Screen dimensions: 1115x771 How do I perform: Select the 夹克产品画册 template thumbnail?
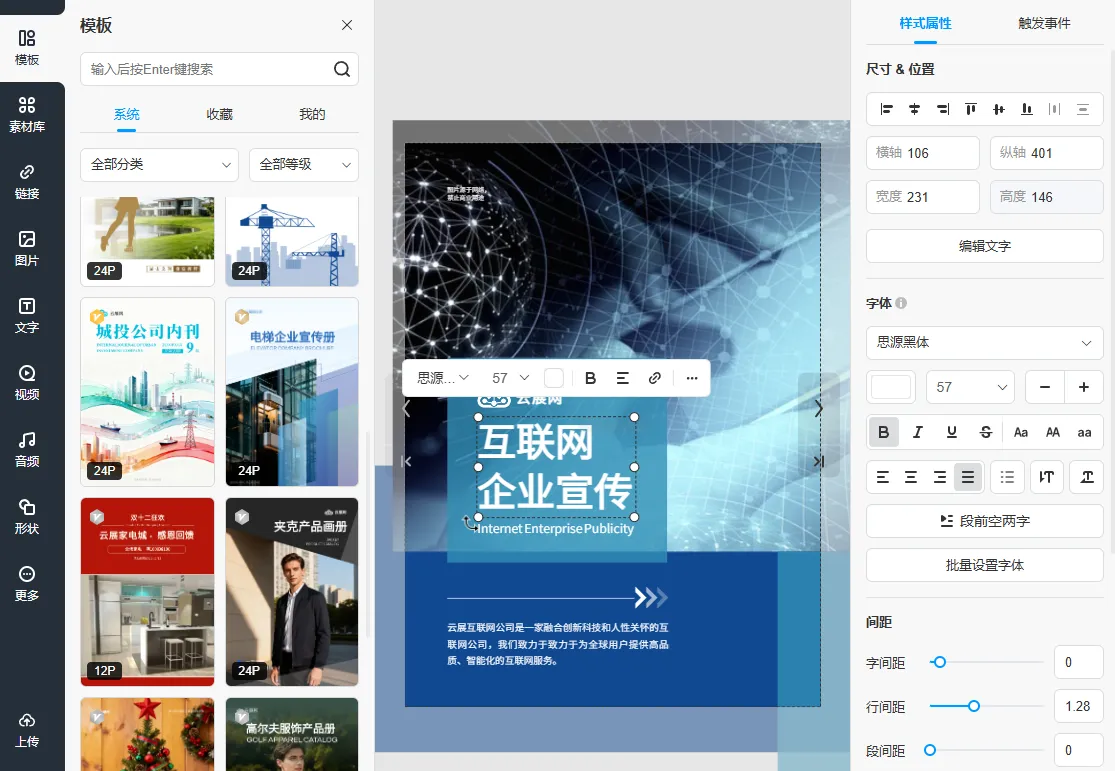(291, 590)
